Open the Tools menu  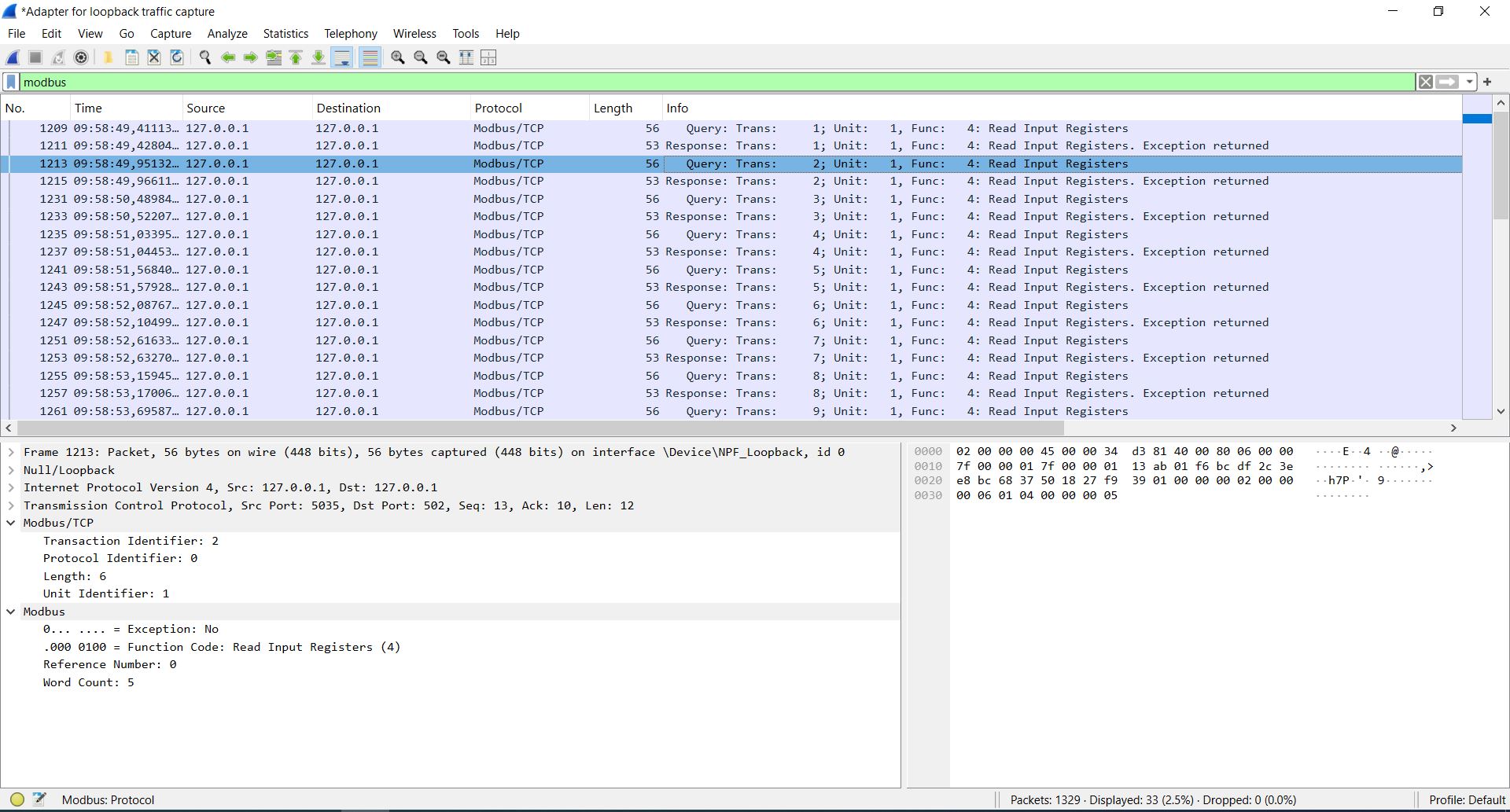pos(466,34)
